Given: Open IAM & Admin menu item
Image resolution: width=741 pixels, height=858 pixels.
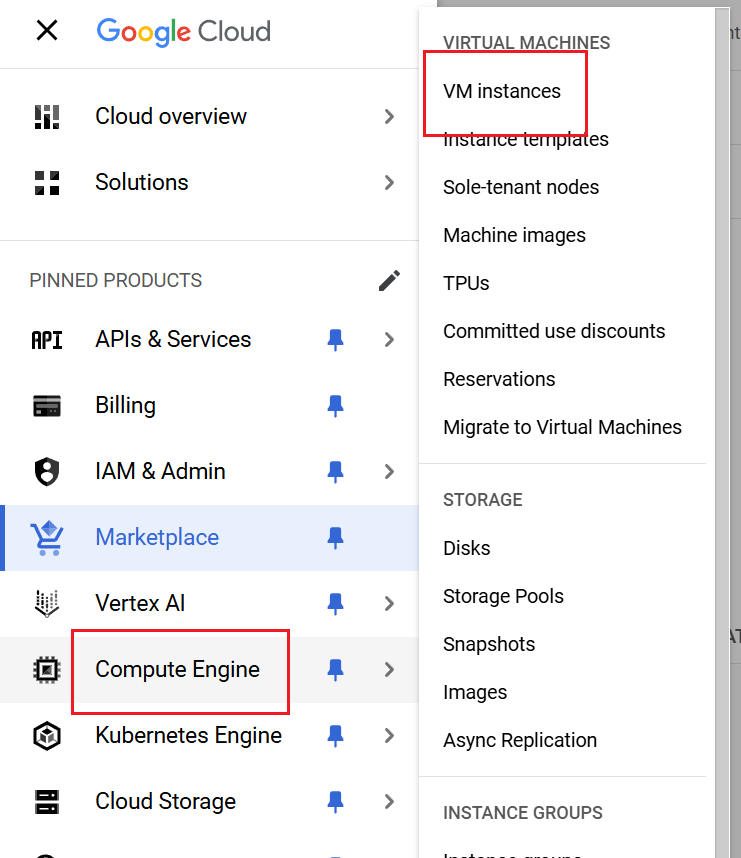Looking at the screenshot, I should [x=209, y=472].
